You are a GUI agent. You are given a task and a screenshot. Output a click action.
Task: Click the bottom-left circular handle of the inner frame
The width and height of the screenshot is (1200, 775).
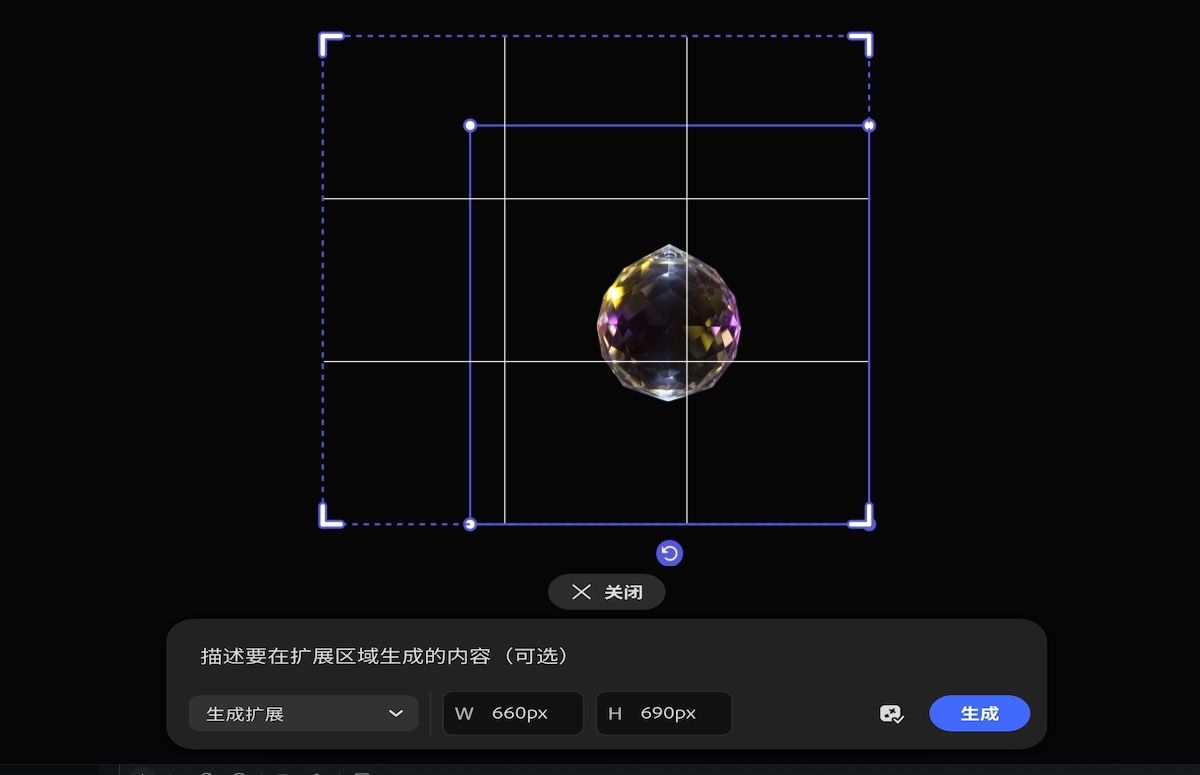coord(470,524)
